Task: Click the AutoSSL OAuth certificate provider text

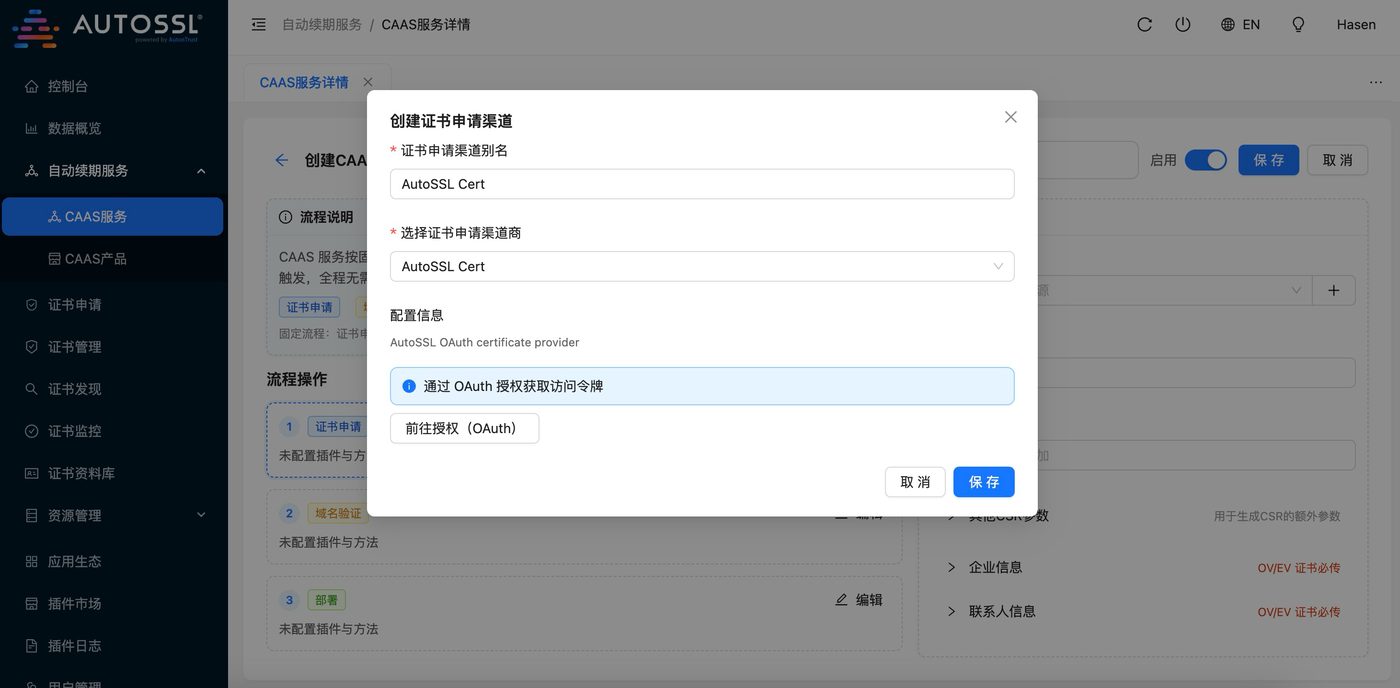Action: coord(485,342)
